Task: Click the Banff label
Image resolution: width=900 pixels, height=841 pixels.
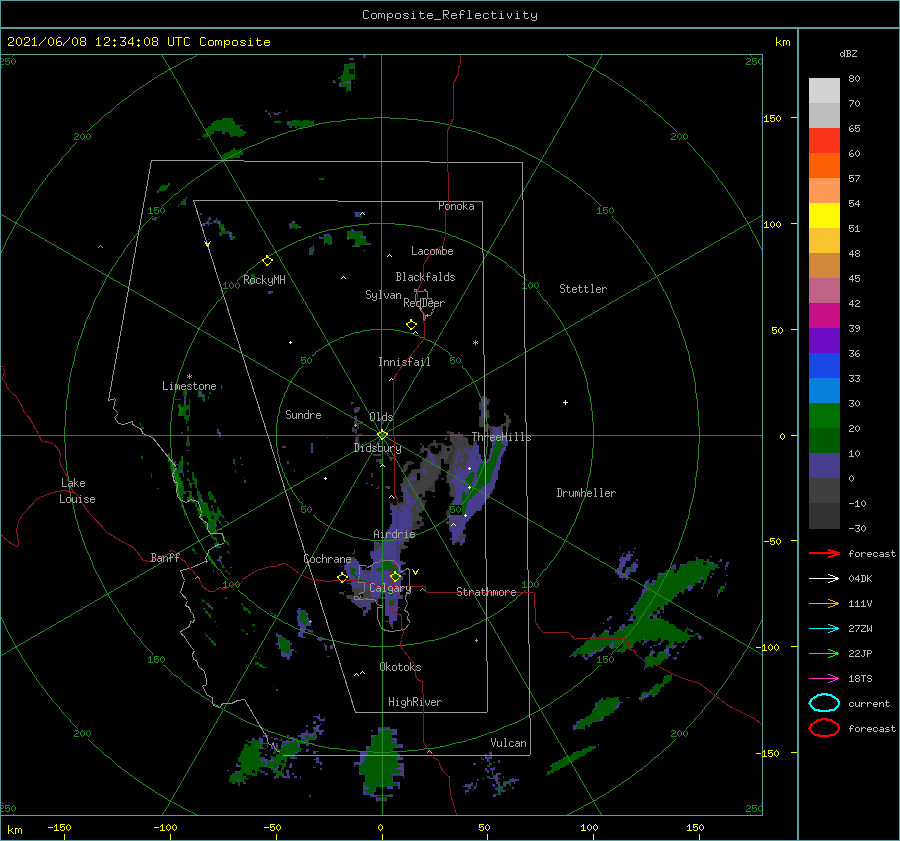Action: click(165, 557)
